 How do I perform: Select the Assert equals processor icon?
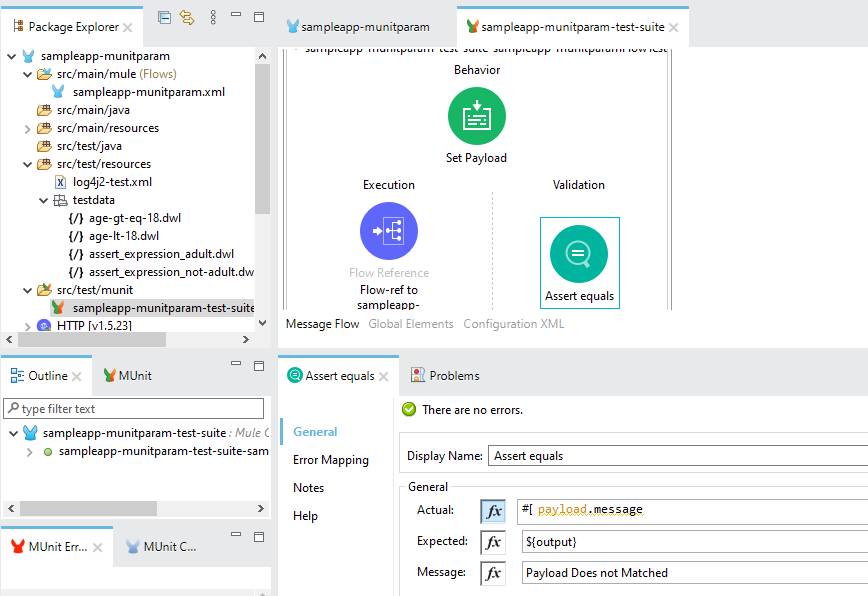[578, 254]
